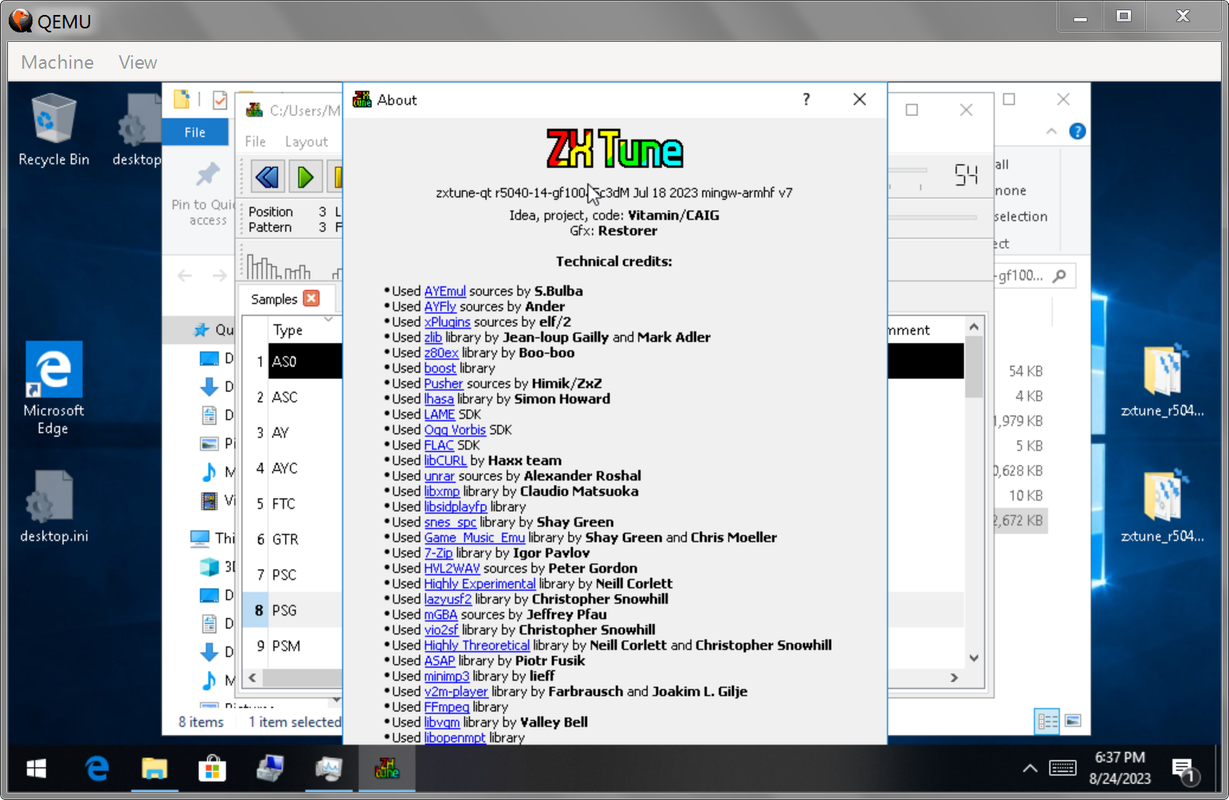Click the touch keyboard icon in system tray

pos(1062,769)
